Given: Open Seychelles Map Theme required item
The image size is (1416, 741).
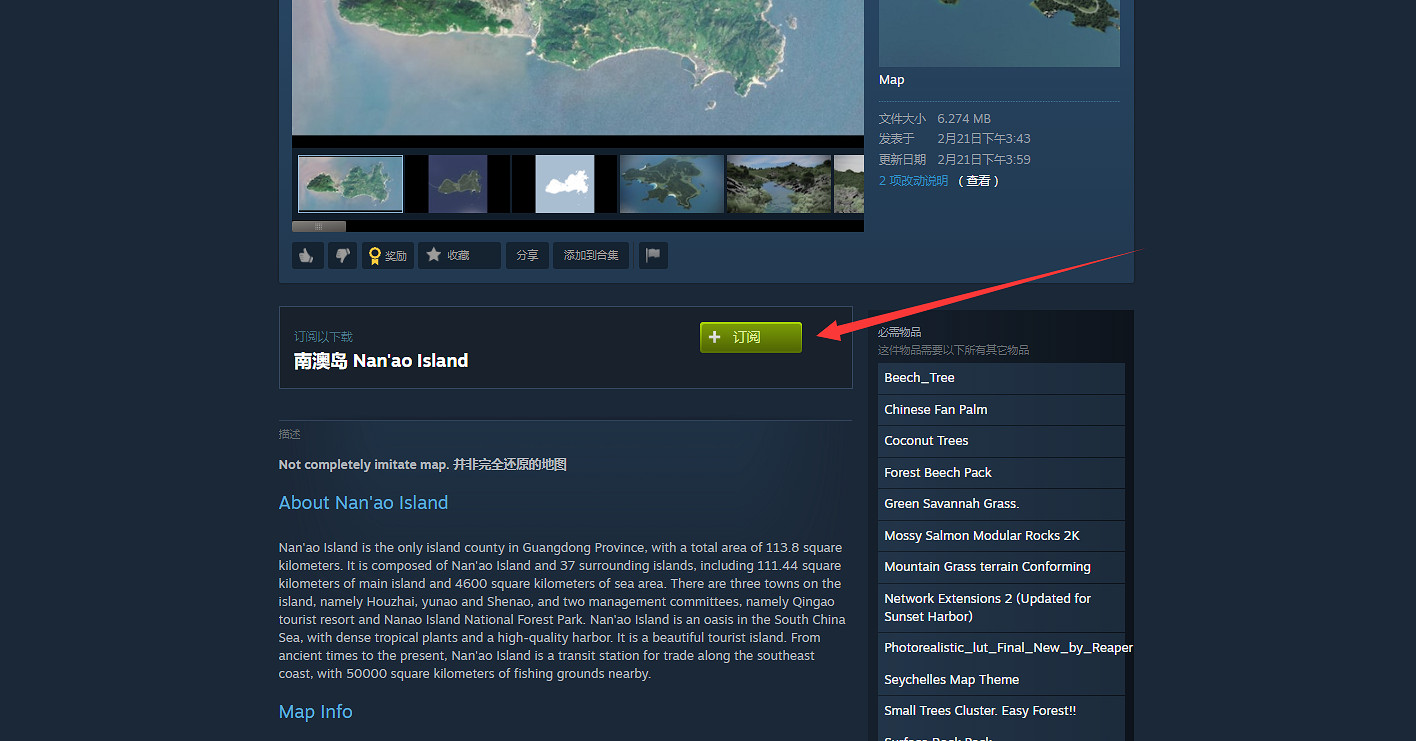Looking at the screenshot, I should coord(951,680).
